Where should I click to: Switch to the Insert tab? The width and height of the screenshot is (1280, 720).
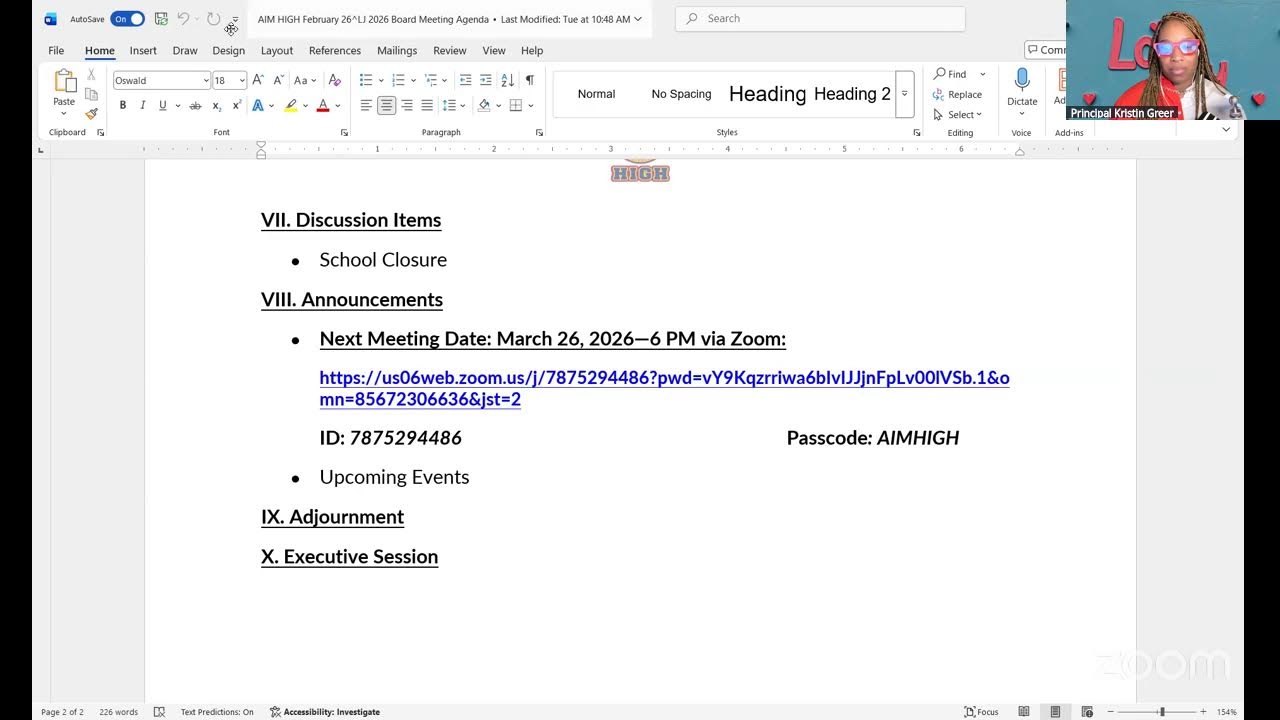point(143,50)
